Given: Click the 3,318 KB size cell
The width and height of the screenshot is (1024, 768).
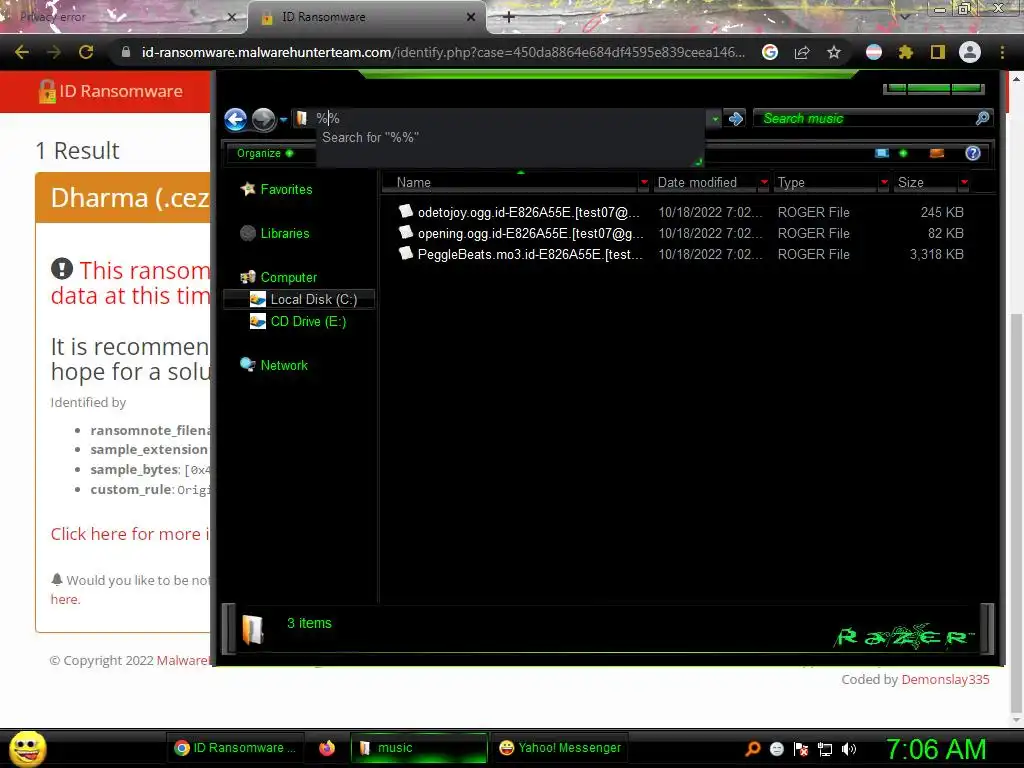Looking at the screenshot, I should click(x=936, y=254).
